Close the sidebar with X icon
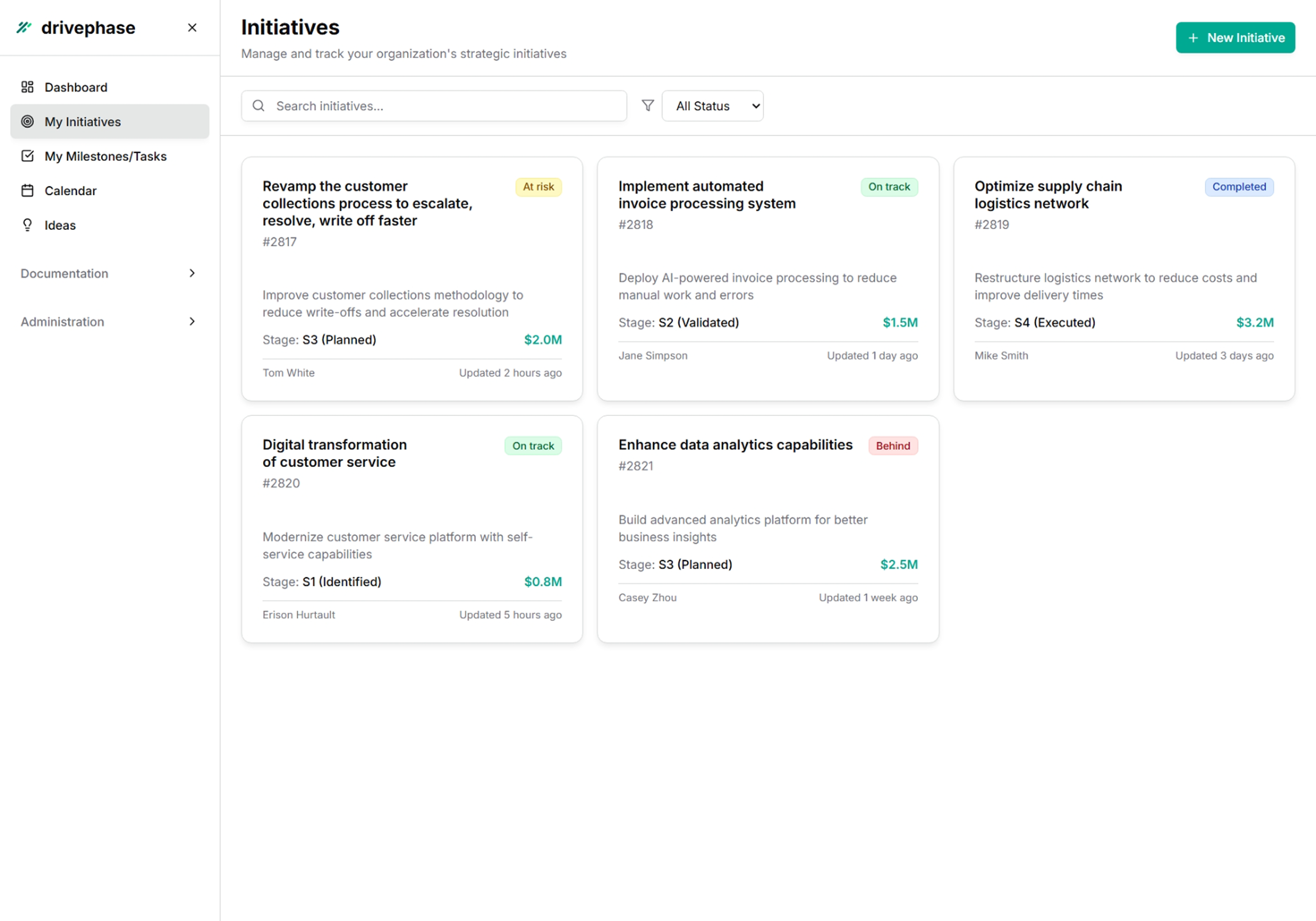The width and height of the screenshot is (1316, 921). point(192,28)
